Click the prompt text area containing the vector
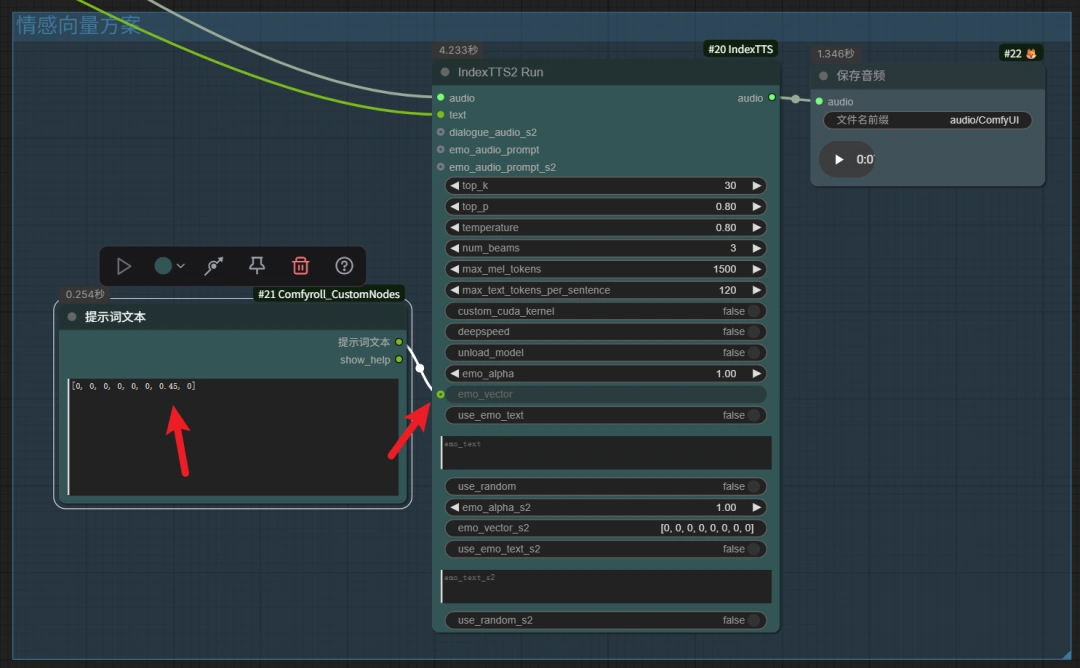This screenshot has height=668, width=1080. [233, 437]
